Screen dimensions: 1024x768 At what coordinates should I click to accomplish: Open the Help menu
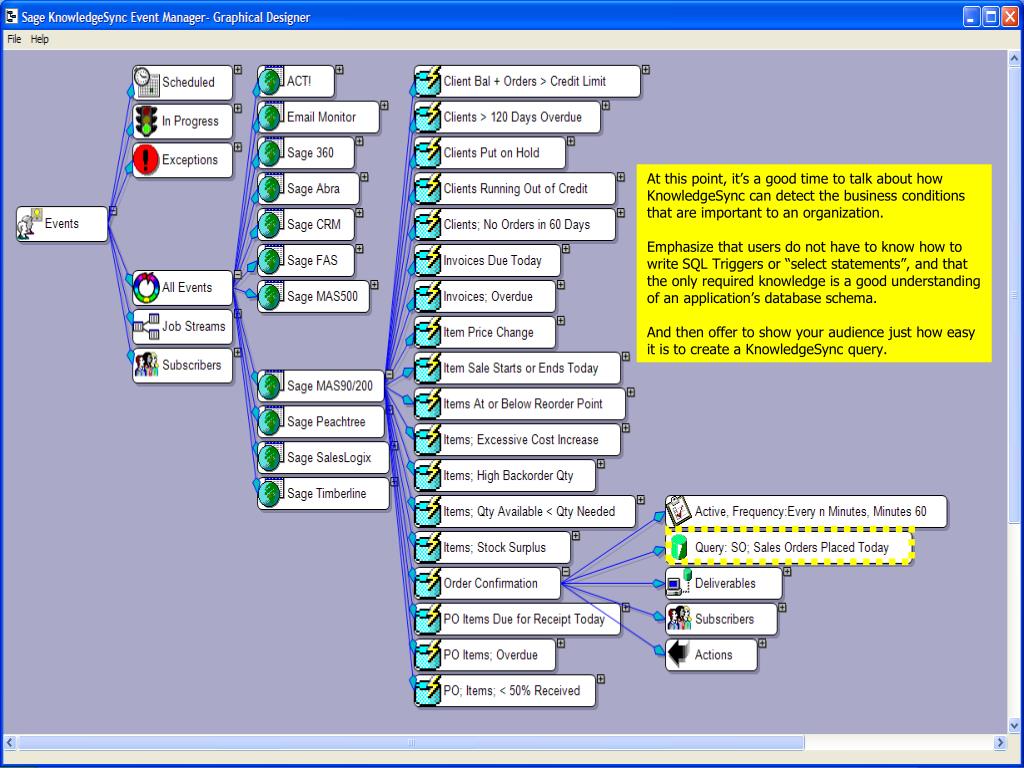point(40,39)
